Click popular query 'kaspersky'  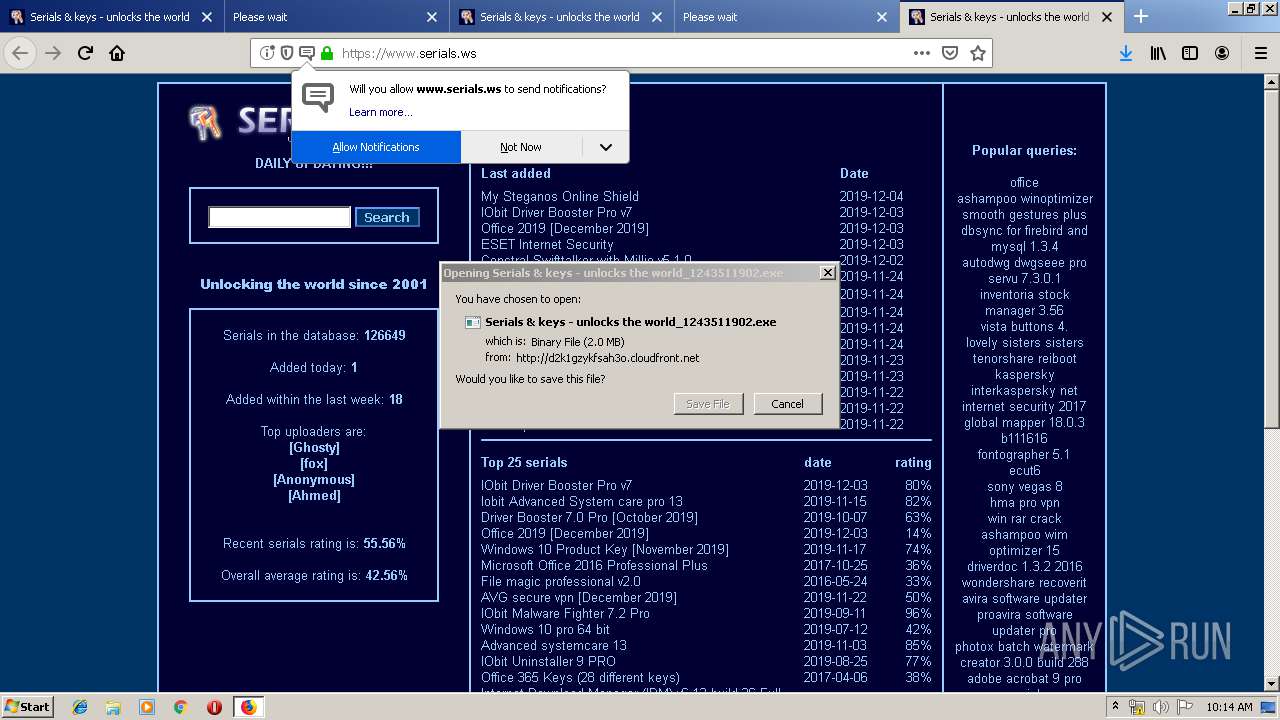pos(1025,374)
